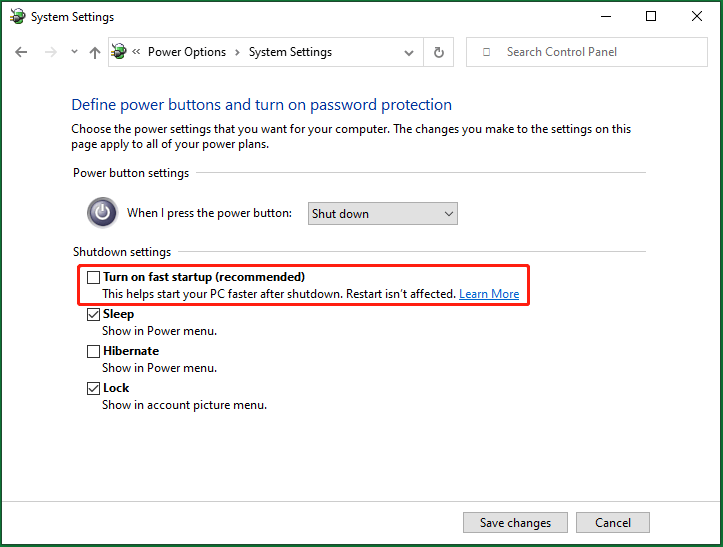Uncheck the Sleep checkbox
Image resolution: width=723 pixels, height=547 pixels.
(94, 315)
